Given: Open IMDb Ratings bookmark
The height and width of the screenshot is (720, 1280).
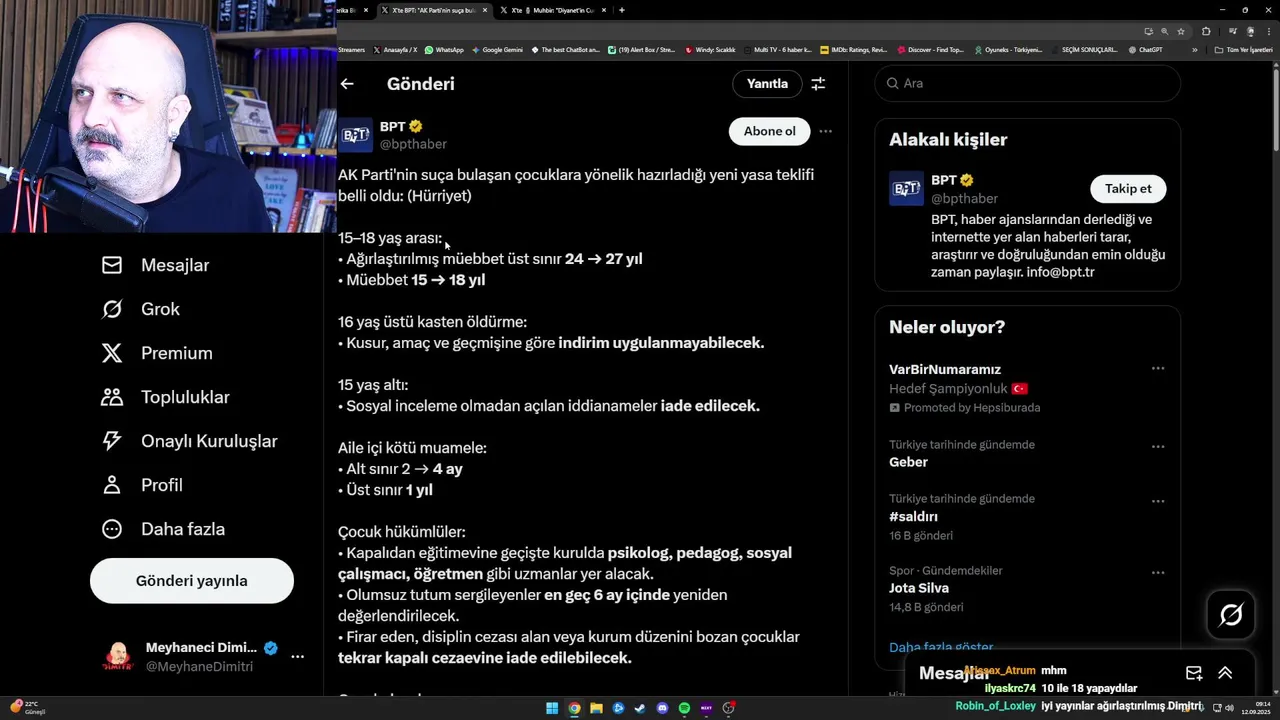Looking at the screenshot, I should [x=853, y=49].
